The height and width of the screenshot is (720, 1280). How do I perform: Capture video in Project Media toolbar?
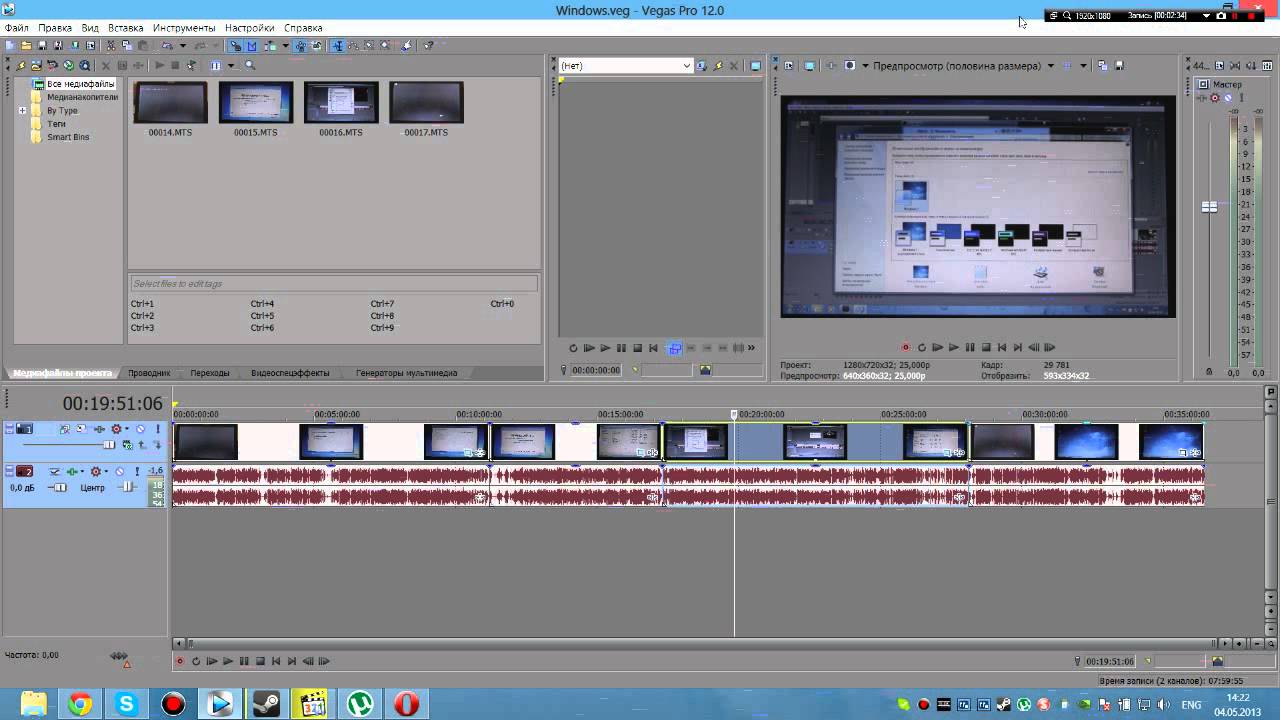36,65
